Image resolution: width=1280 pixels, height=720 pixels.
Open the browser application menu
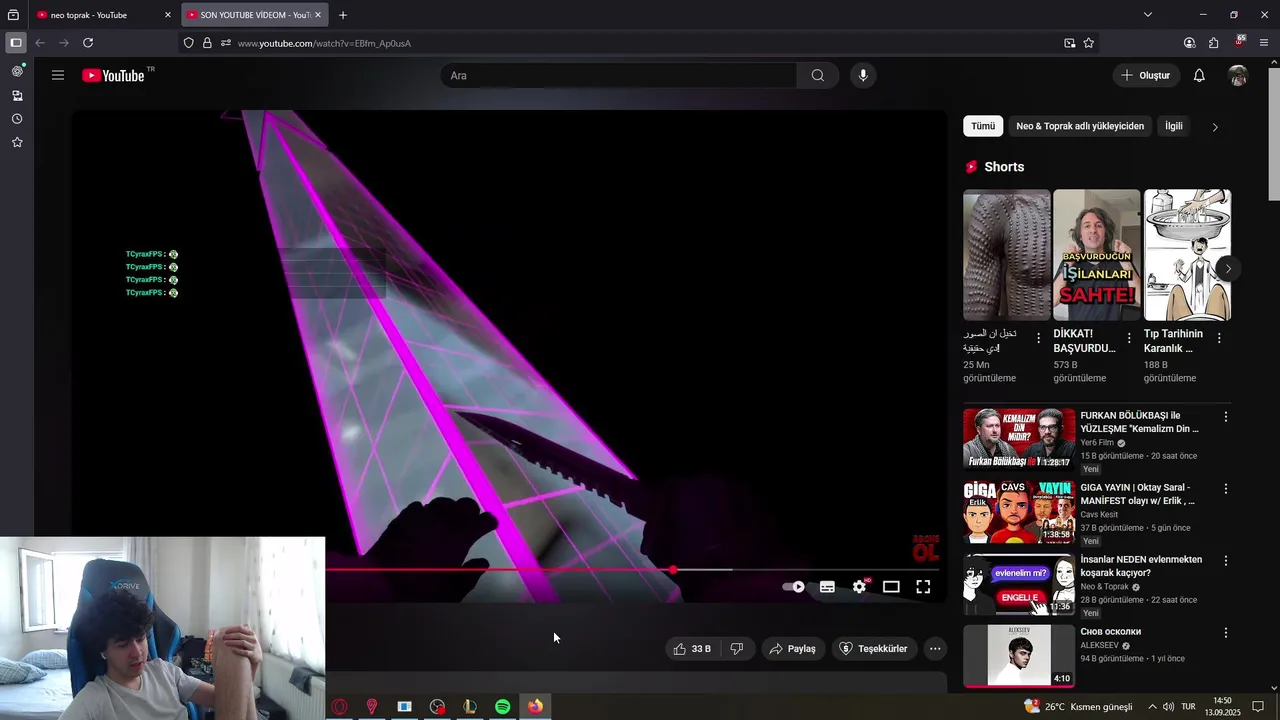click(1264, 43)
